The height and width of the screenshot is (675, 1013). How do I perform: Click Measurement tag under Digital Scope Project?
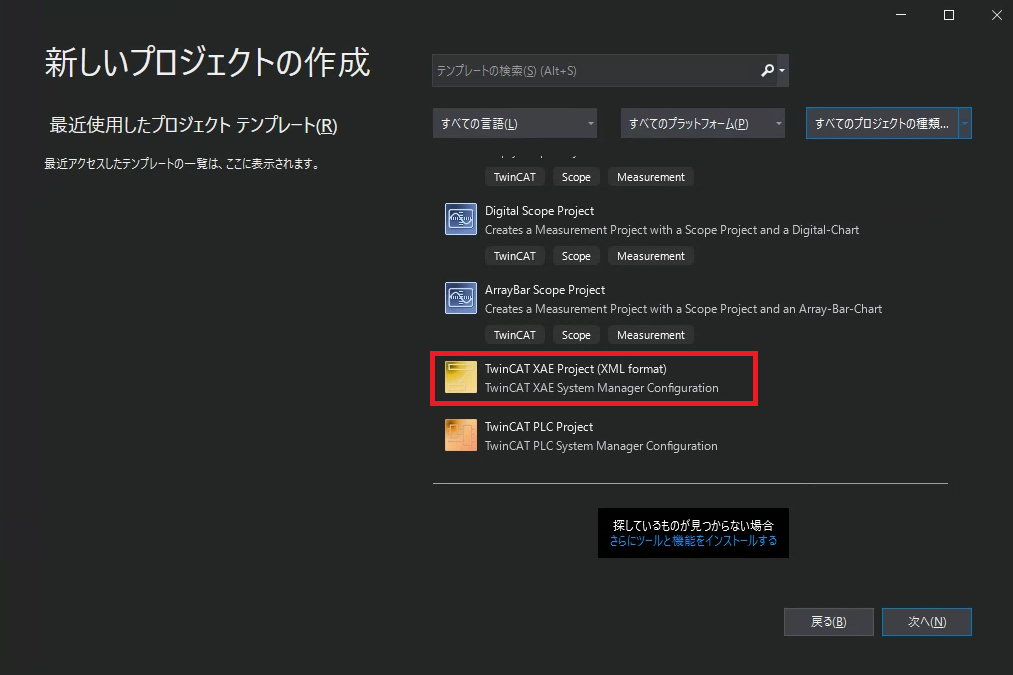(651, 256)
